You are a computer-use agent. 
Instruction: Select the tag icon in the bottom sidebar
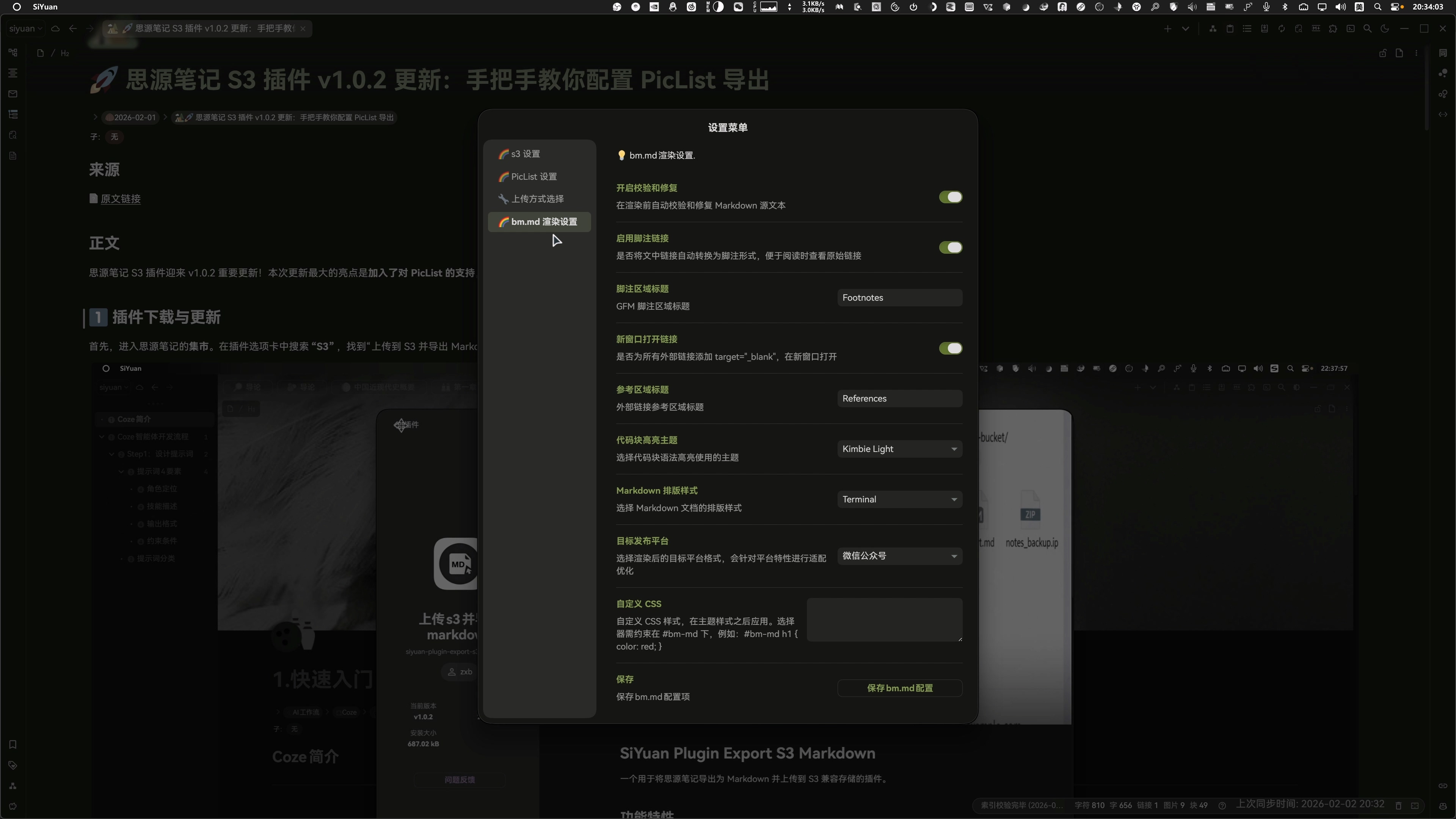coord(13,765)
